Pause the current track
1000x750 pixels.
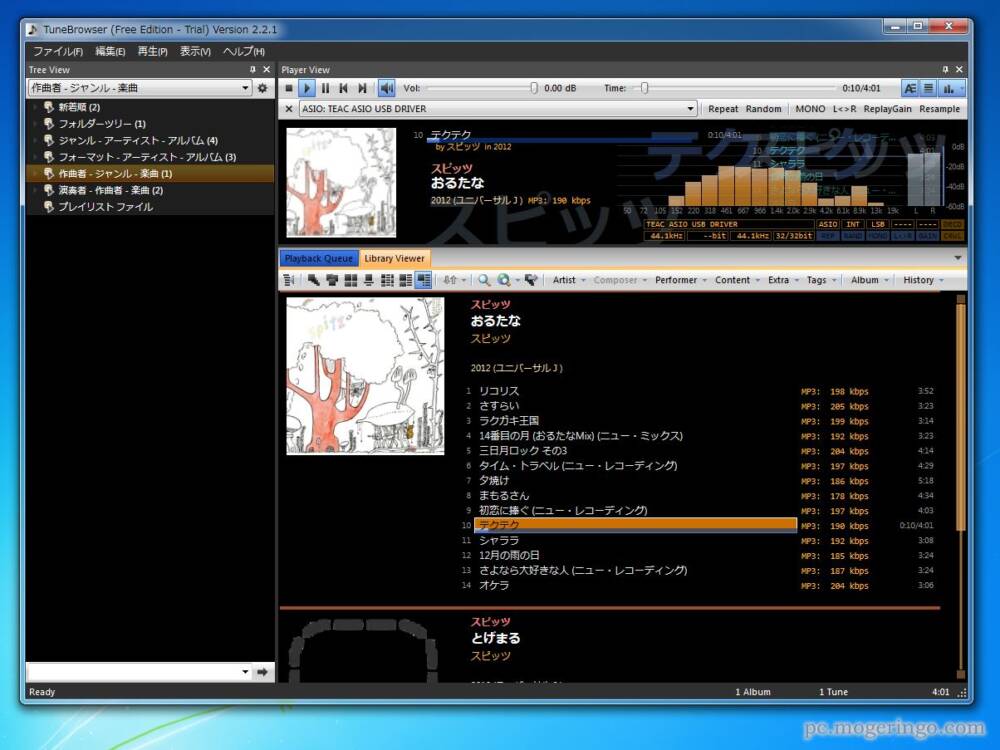click(x=325, y=88)
